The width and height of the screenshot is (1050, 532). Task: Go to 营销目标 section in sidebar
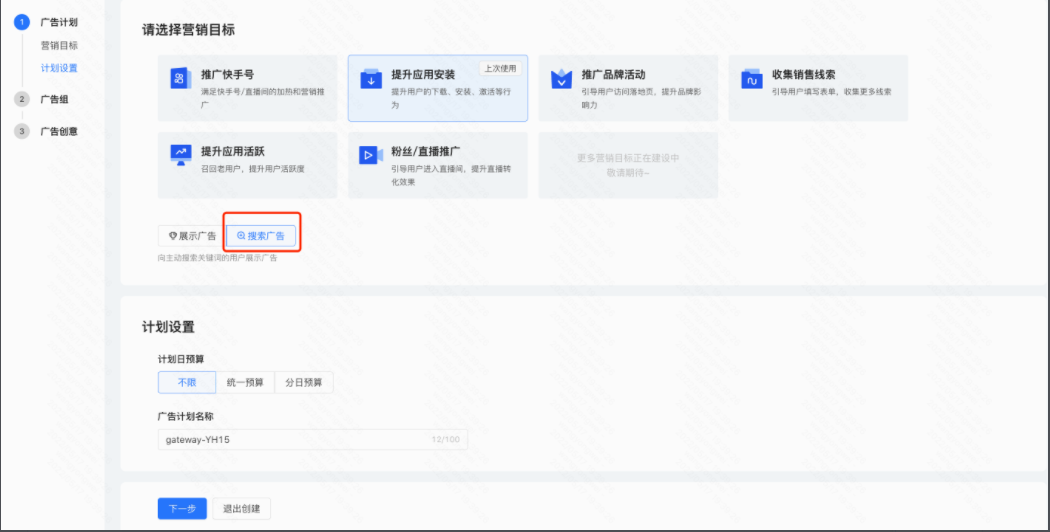click(x=59, y=46)
